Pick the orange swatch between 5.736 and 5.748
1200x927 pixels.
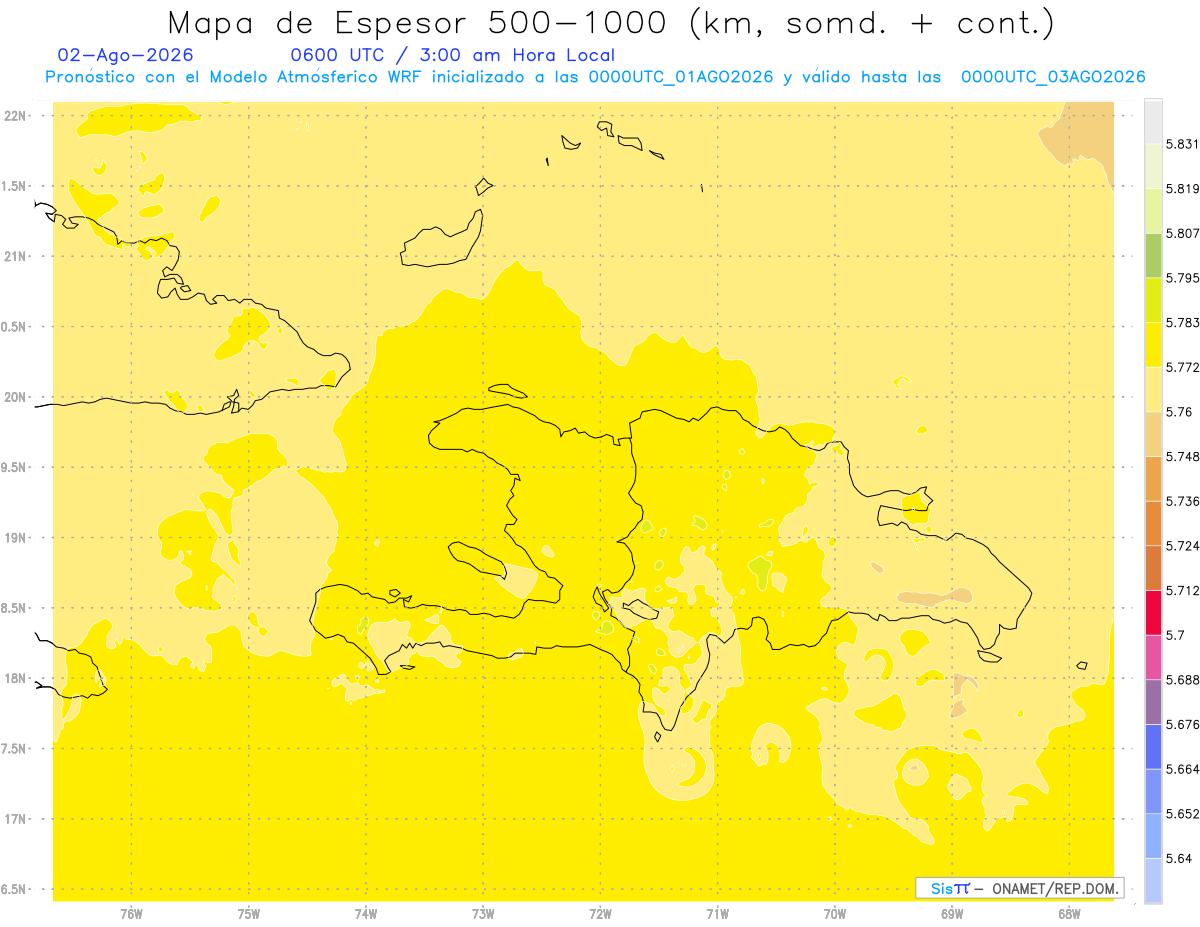1153,479
